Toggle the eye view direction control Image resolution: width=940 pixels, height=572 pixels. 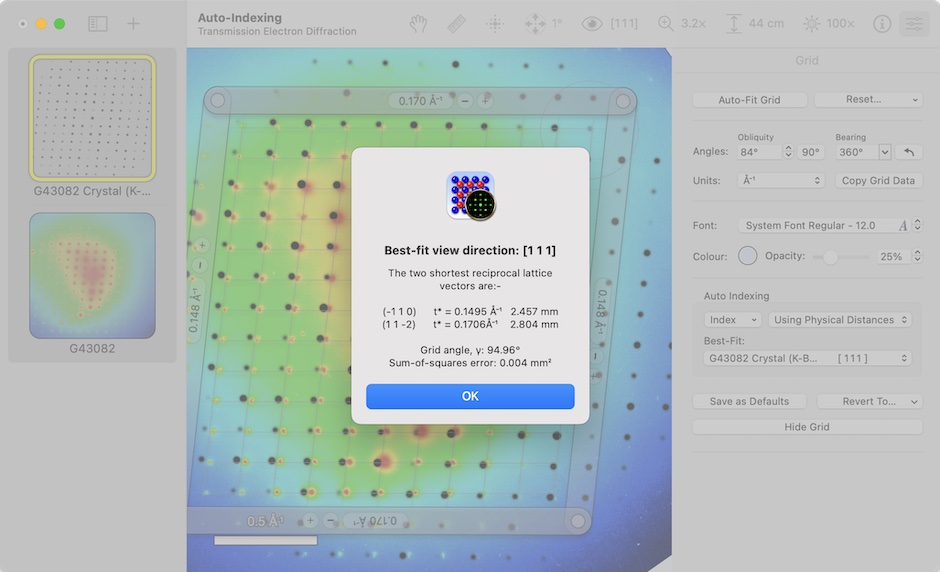click(592, 24)
